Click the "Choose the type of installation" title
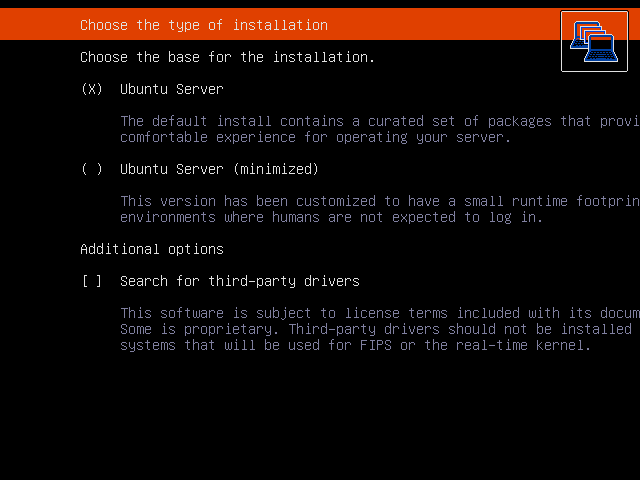640x480 pixels. [203, 25]
